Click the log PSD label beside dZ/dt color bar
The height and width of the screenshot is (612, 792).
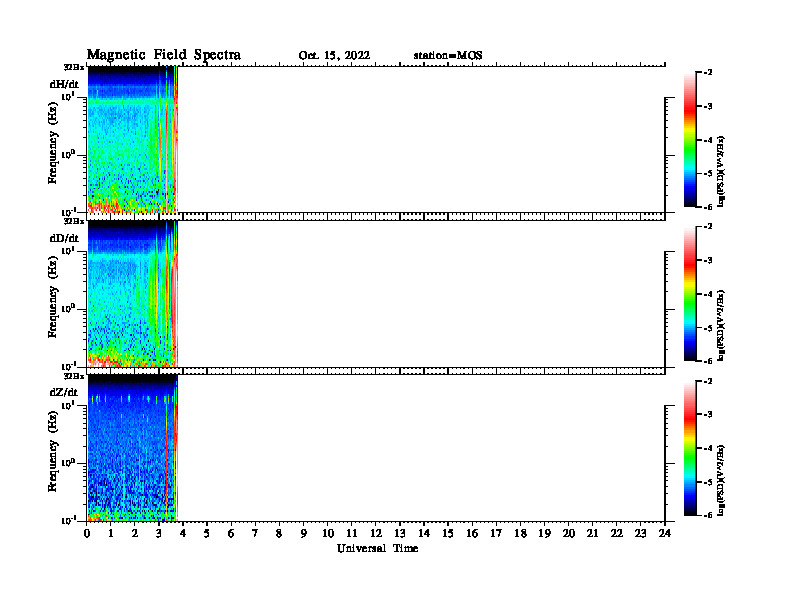click(722, 480)
